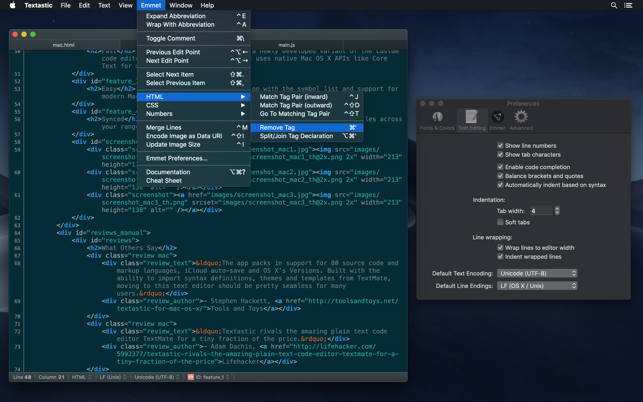Enable the Soft tabs checkbox
The height and width of the screenshot is (402, 643).
pos(500,222)
